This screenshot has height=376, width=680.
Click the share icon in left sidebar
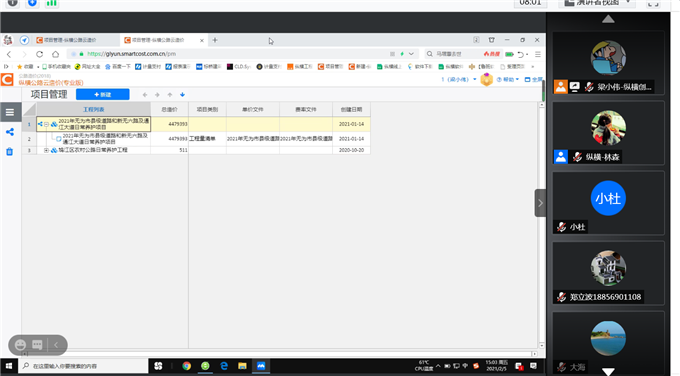coord(10,132)
